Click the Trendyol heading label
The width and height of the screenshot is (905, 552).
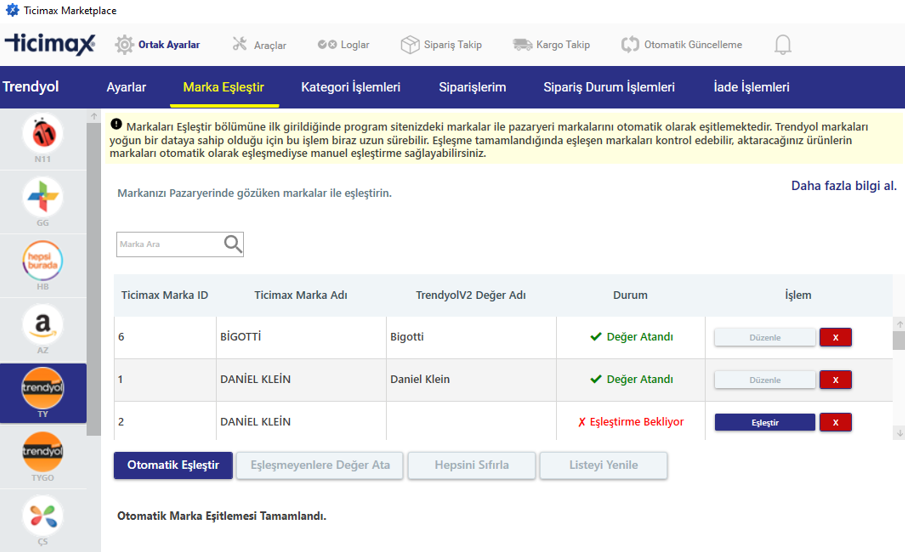31,87
